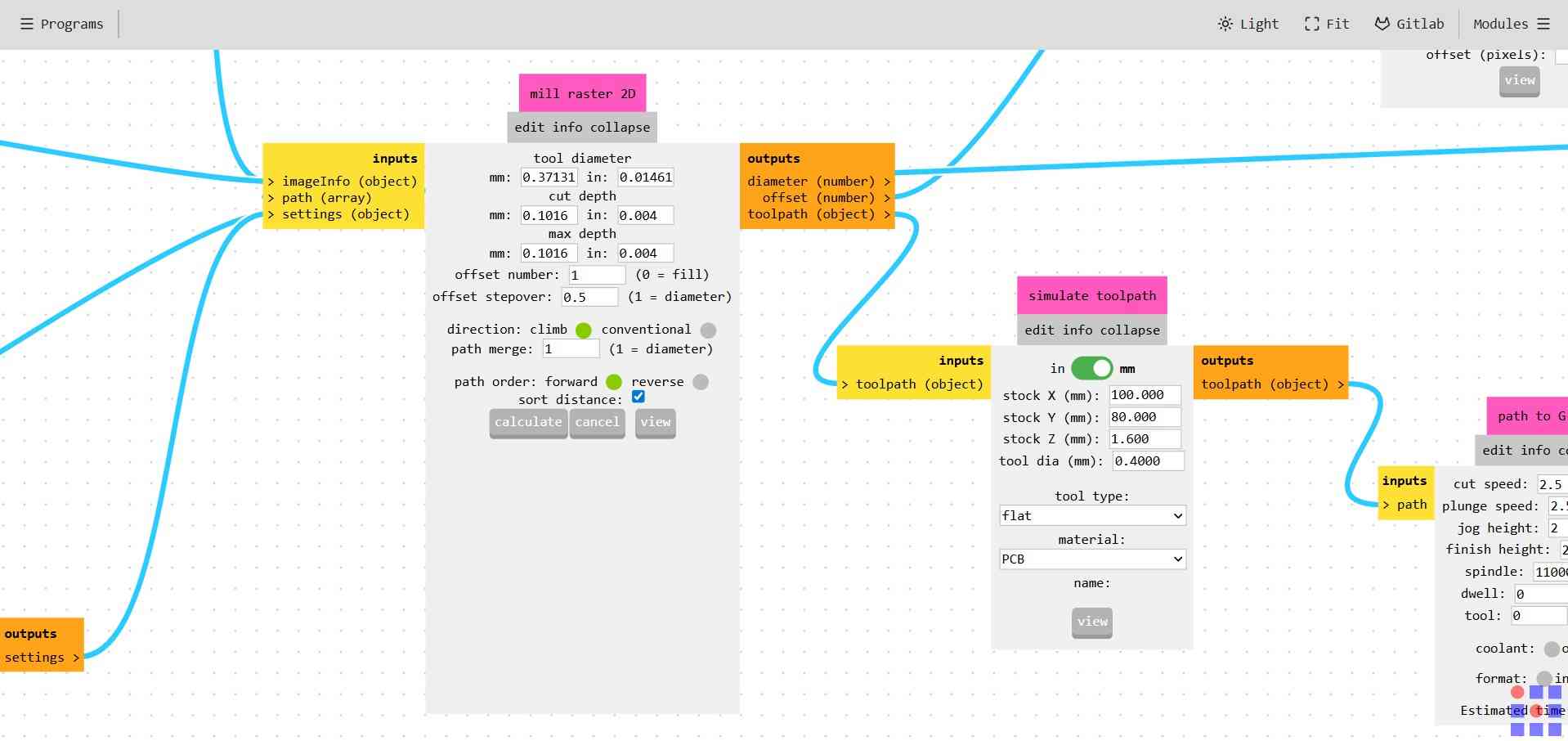
Task: Select the climb direction radio button
Action: point(584,330)
